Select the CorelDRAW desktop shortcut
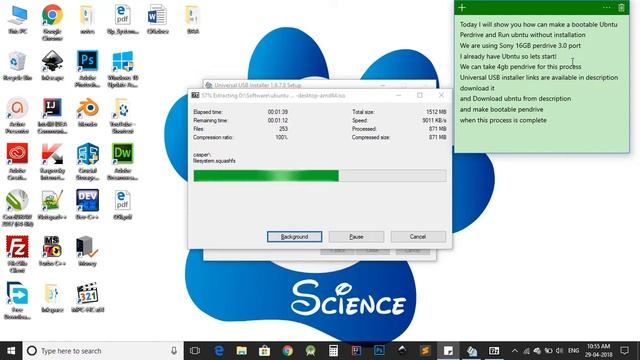 click(17, 208)
